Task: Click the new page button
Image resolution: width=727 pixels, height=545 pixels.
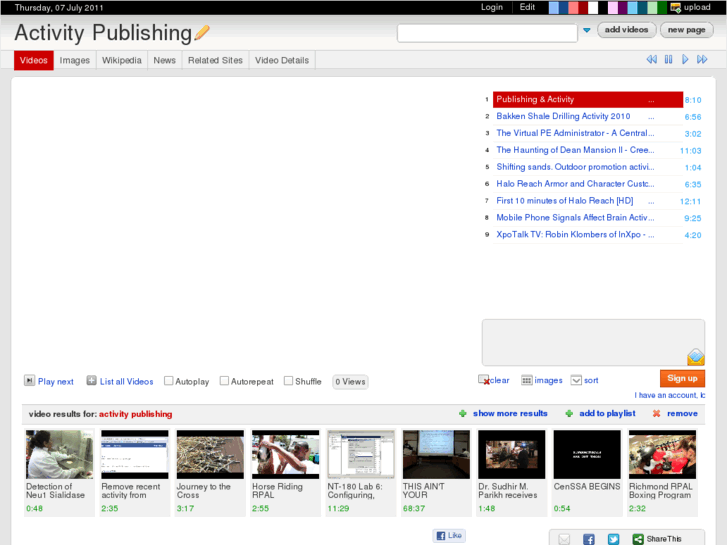Action: coord(687,30)
